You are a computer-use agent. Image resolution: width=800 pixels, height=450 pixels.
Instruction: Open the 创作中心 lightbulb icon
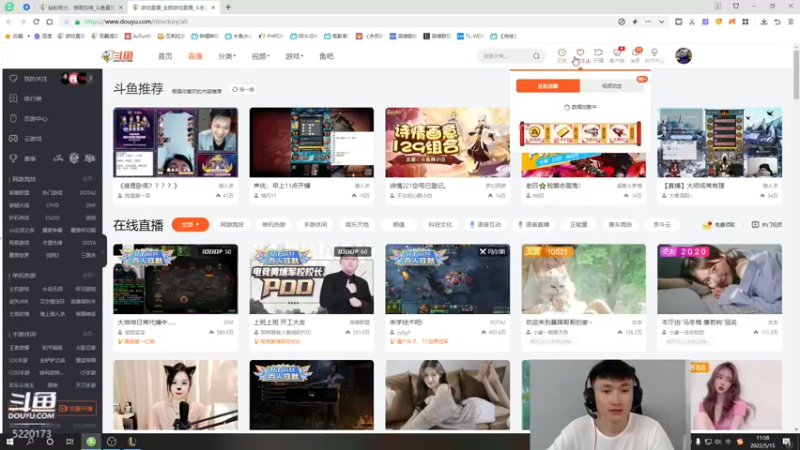[654, 56]
